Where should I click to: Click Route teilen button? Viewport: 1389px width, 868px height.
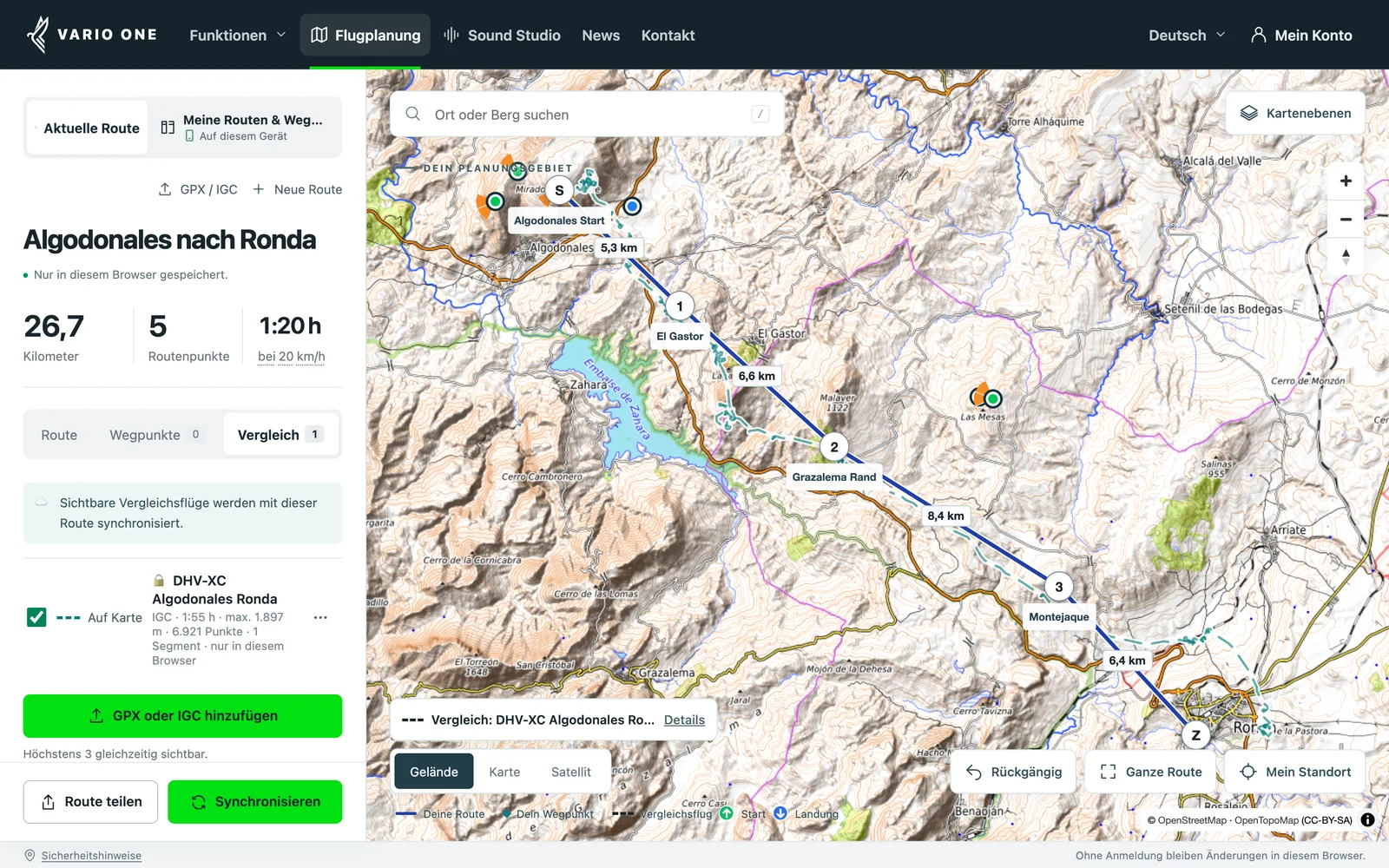coord(90,802)
